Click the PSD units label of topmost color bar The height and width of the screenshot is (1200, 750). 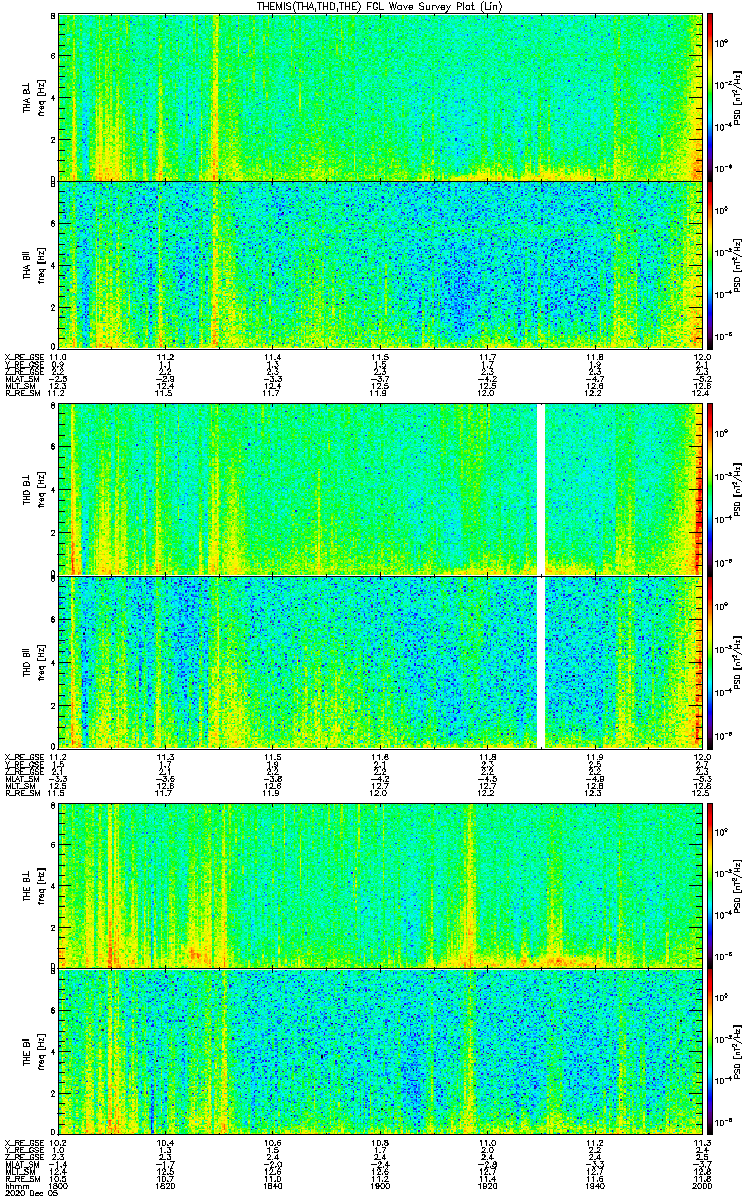(737, 97)
